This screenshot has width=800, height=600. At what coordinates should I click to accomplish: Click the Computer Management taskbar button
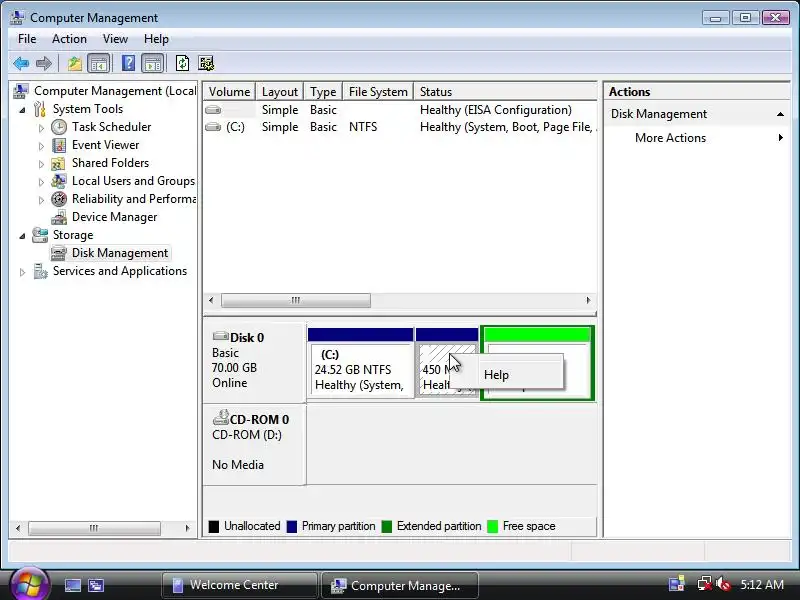(x=400, y=585)
